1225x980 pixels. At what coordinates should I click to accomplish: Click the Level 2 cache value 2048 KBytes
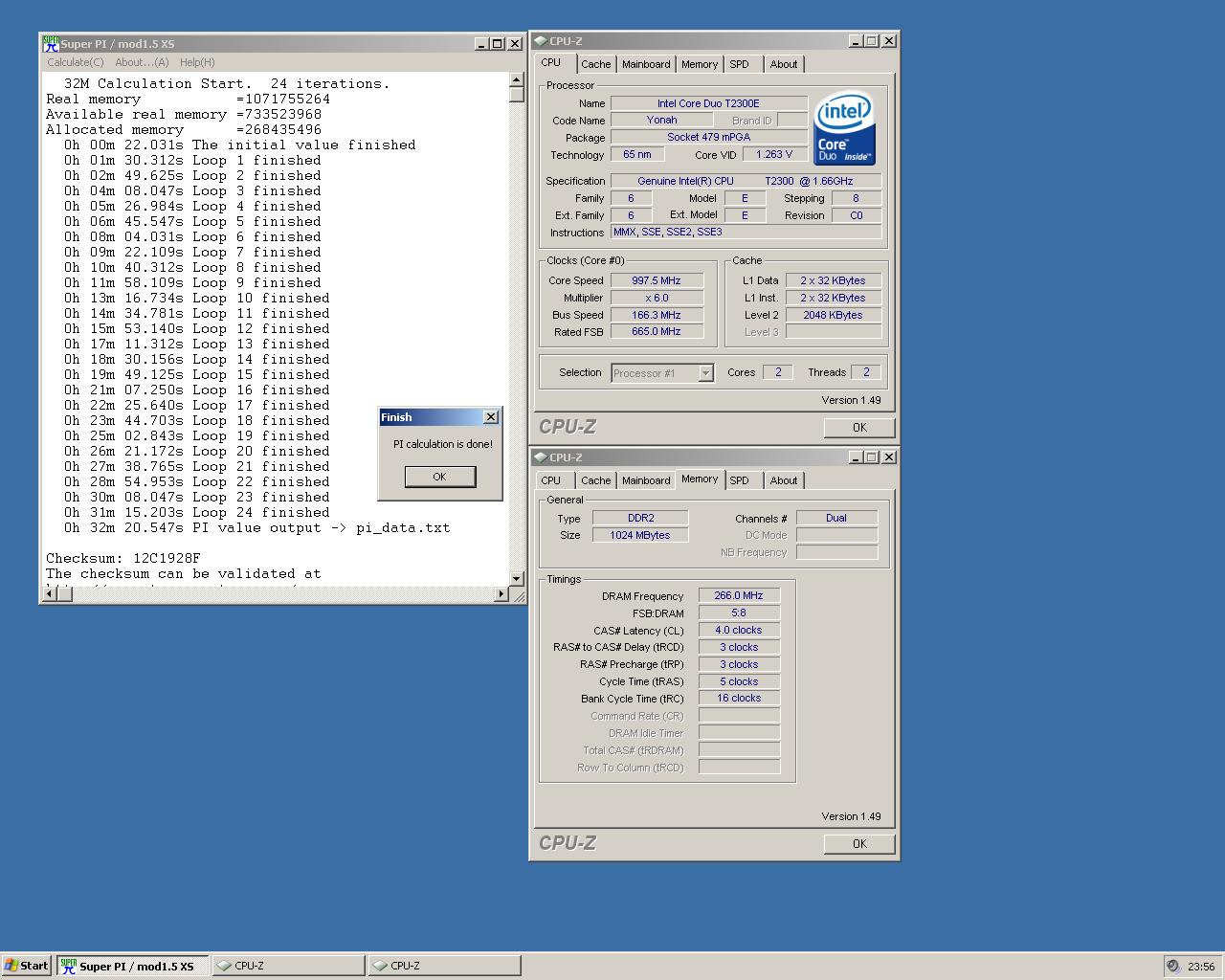833,315
